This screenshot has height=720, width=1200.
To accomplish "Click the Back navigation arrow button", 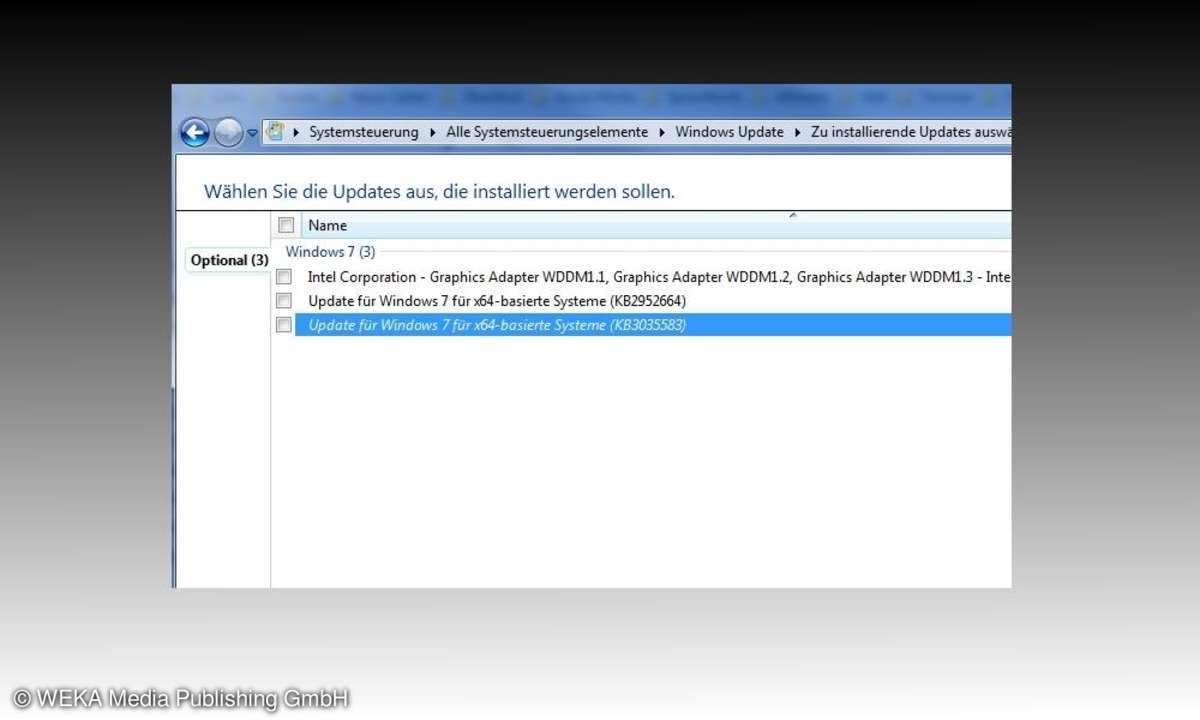I will pos(195,132).
